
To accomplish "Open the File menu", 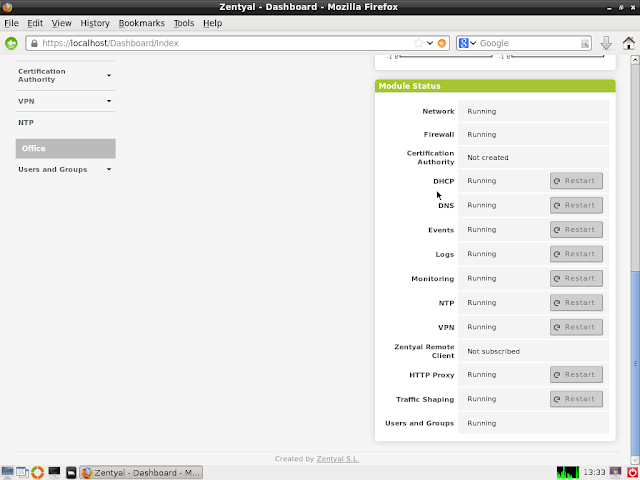I will [x=11, y=23].
